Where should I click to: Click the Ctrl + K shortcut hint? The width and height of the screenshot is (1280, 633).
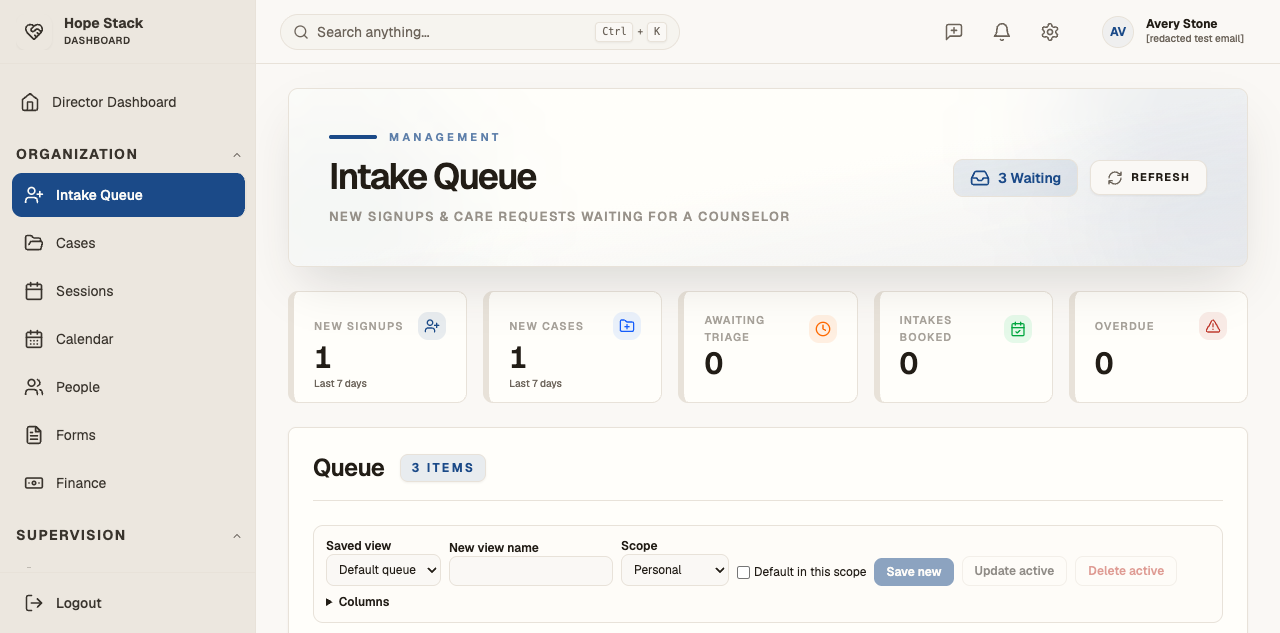coord(630,32)
